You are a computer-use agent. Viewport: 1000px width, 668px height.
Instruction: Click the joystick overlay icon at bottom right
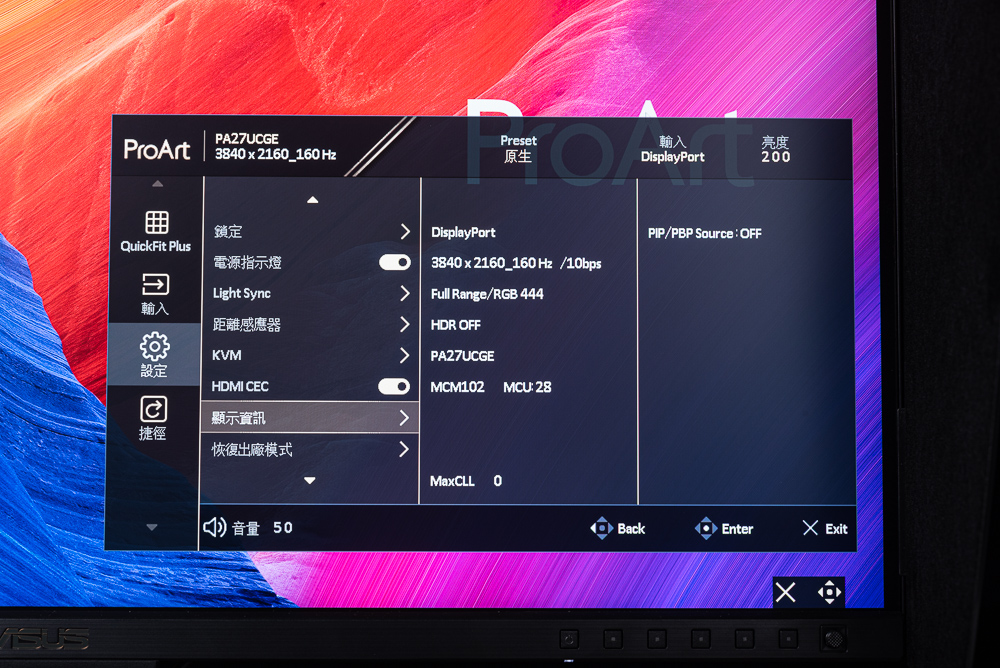point(829,592)
